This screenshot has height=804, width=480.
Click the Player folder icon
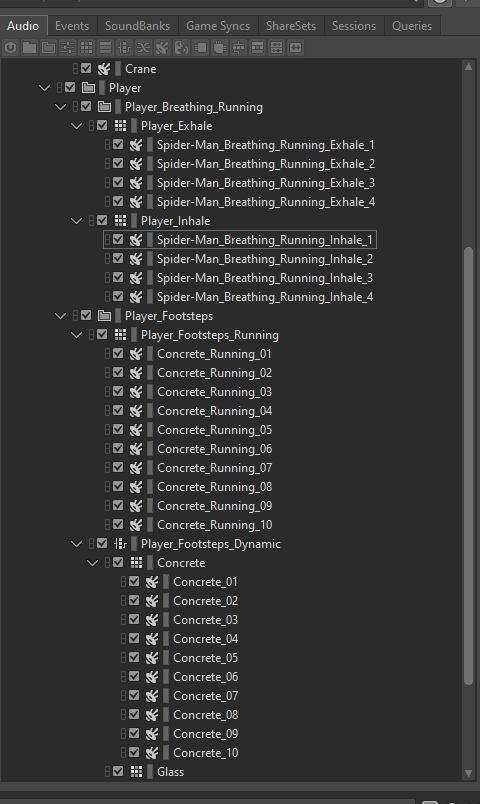[x=88, y=88]
